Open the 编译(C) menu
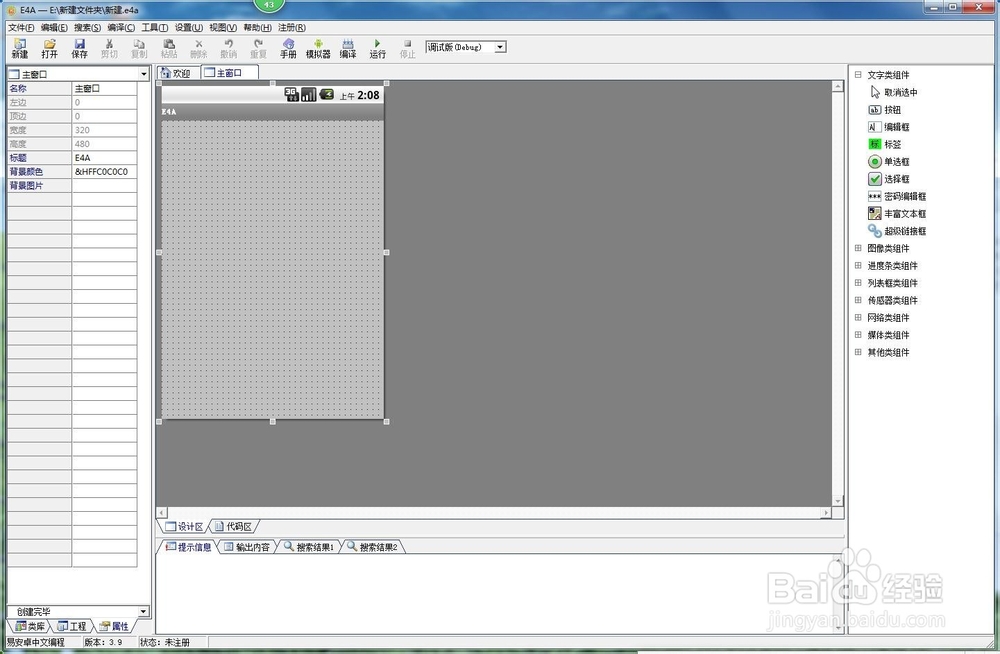Viewport: 1000px width, 654px height. (121, 27)
